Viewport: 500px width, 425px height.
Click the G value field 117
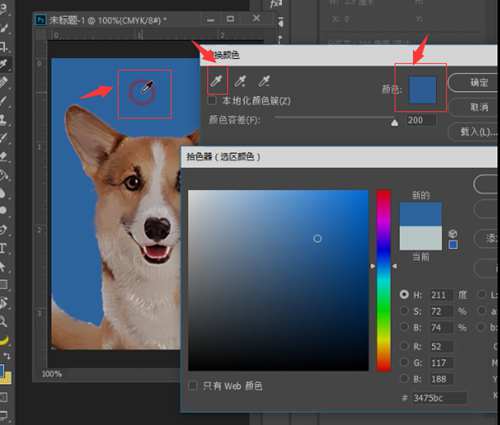click(x=441, y=363)
